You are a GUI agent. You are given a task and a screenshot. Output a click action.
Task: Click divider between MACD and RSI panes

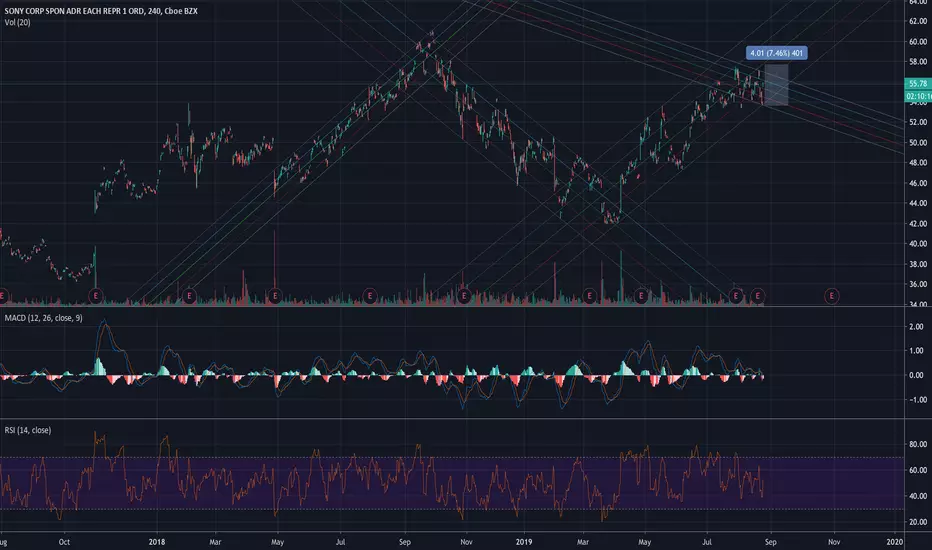(452, 419)
